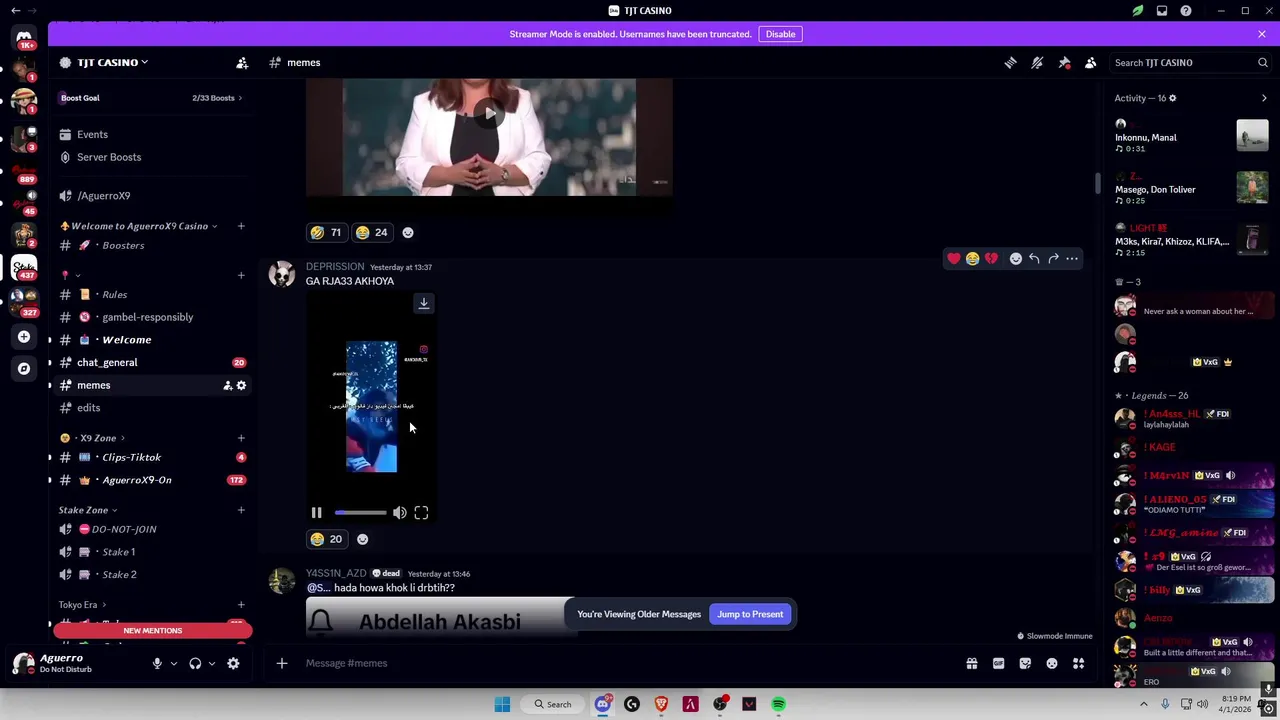Toggle the muted notification bell in header
This screenshot has height=720, width=1280.
click(x=1037, y=62)
